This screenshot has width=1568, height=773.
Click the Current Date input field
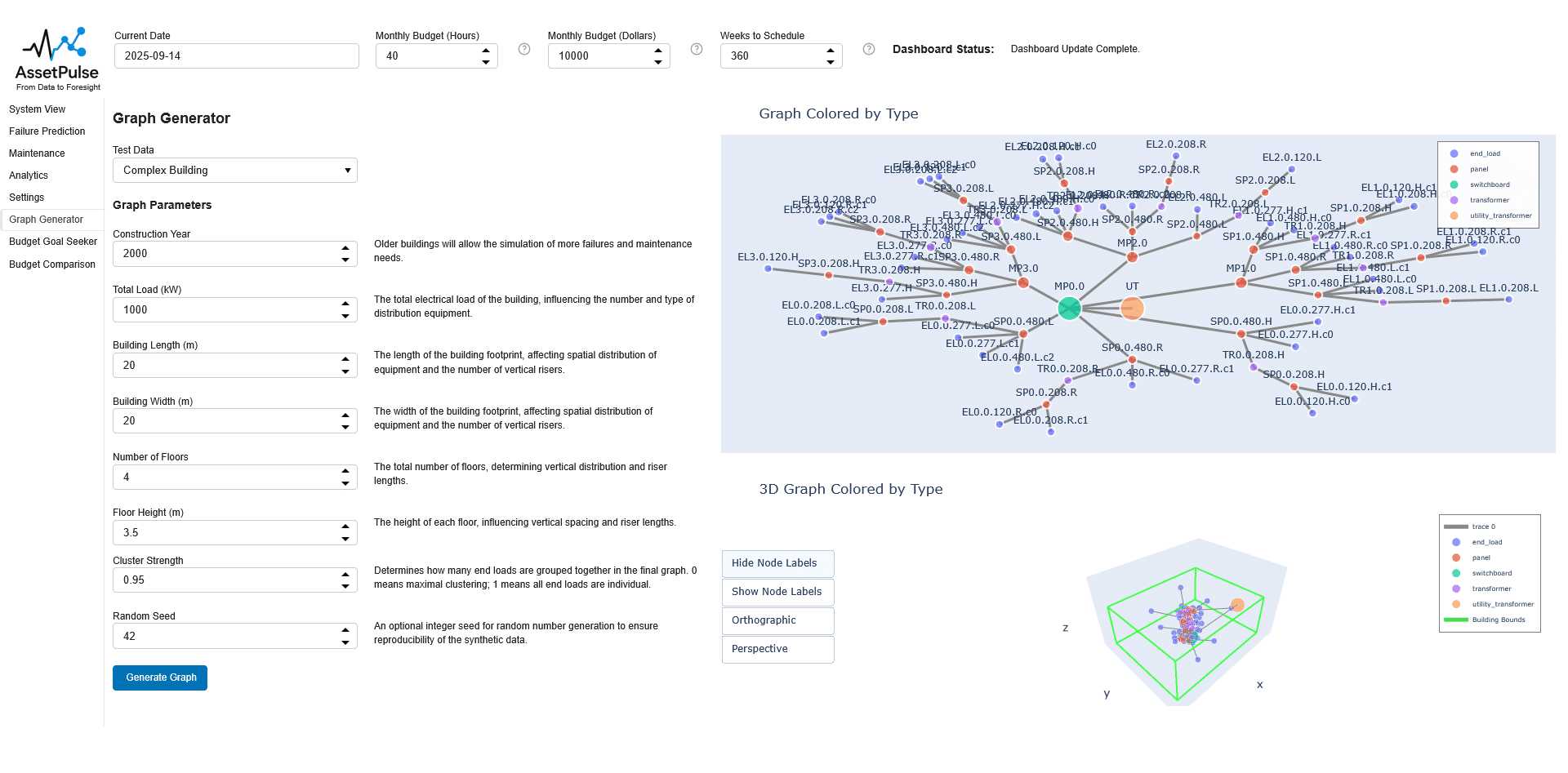[x=236, y=56]
